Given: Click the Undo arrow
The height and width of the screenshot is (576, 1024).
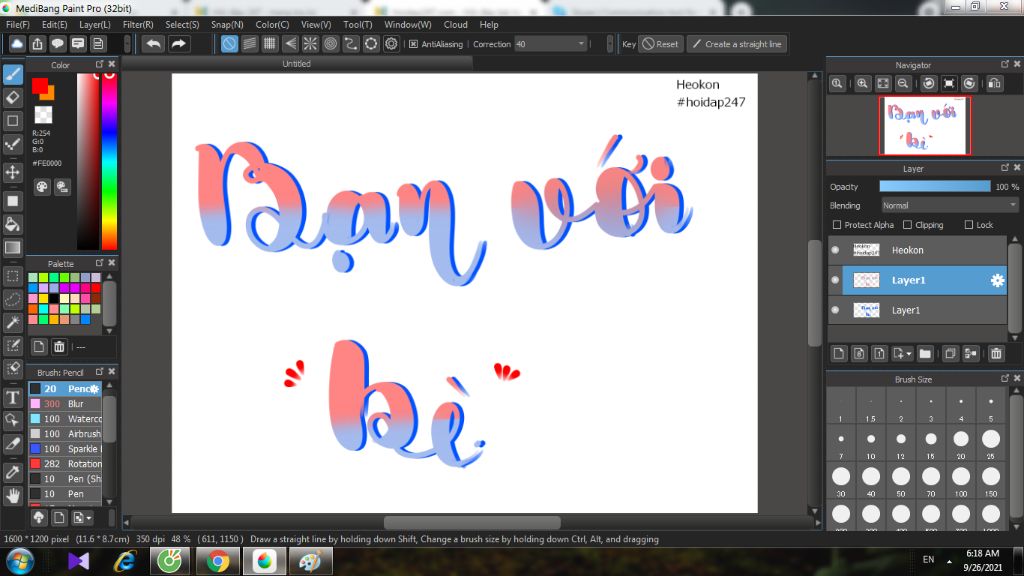Looking at the screenshot, I should pyautogui.click(x=153, y=44).
